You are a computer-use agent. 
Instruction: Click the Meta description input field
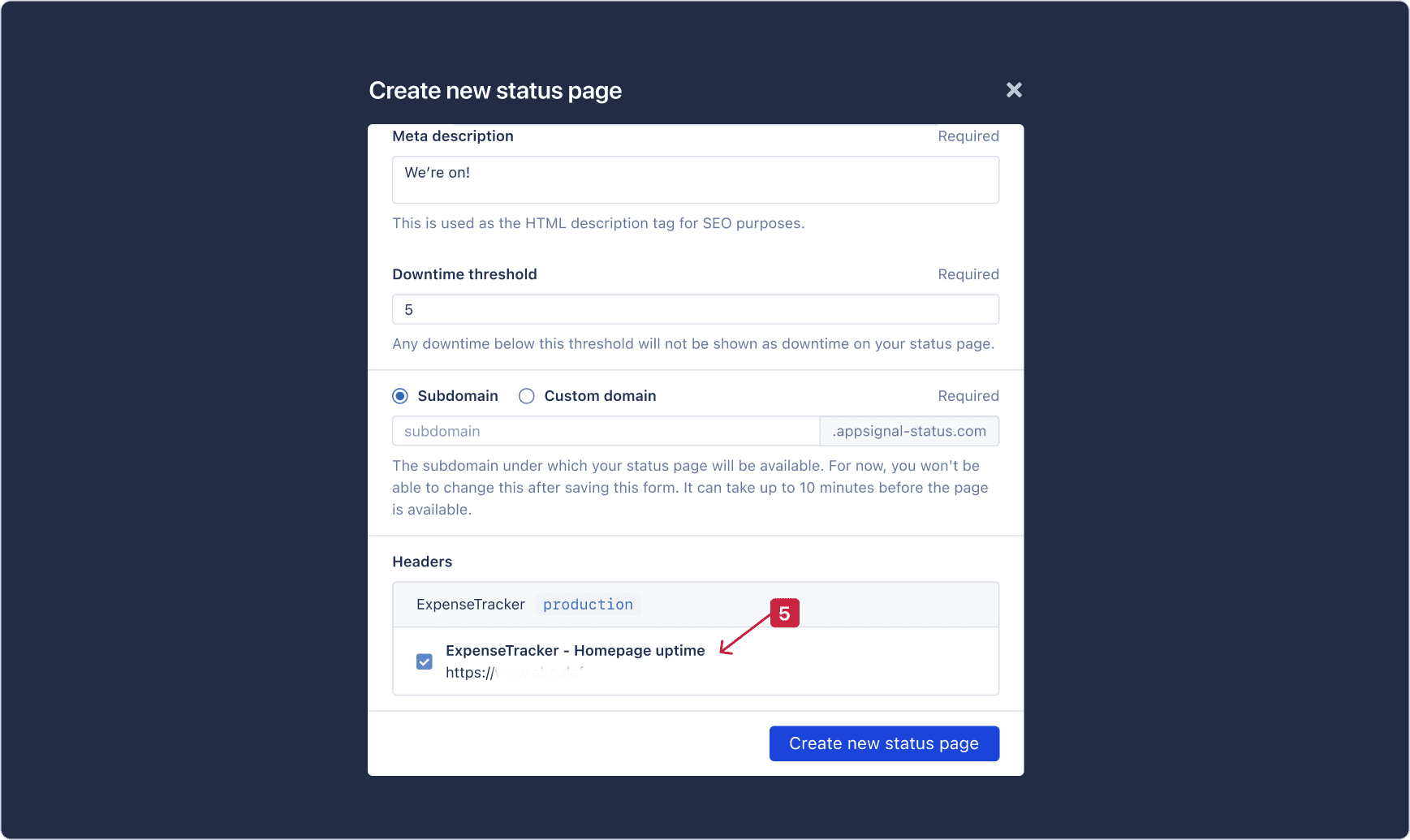[696, 179]
